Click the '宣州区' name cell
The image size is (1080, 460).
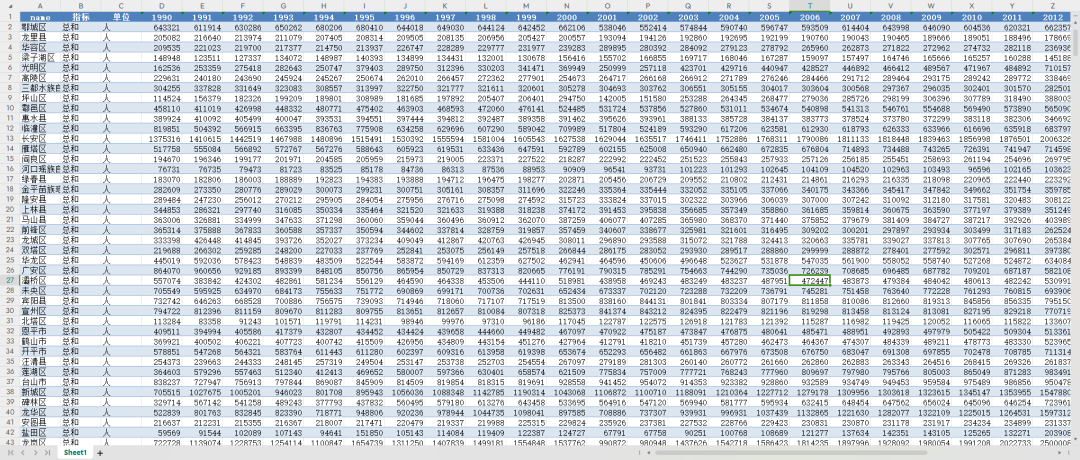click(x=40, y=311)
